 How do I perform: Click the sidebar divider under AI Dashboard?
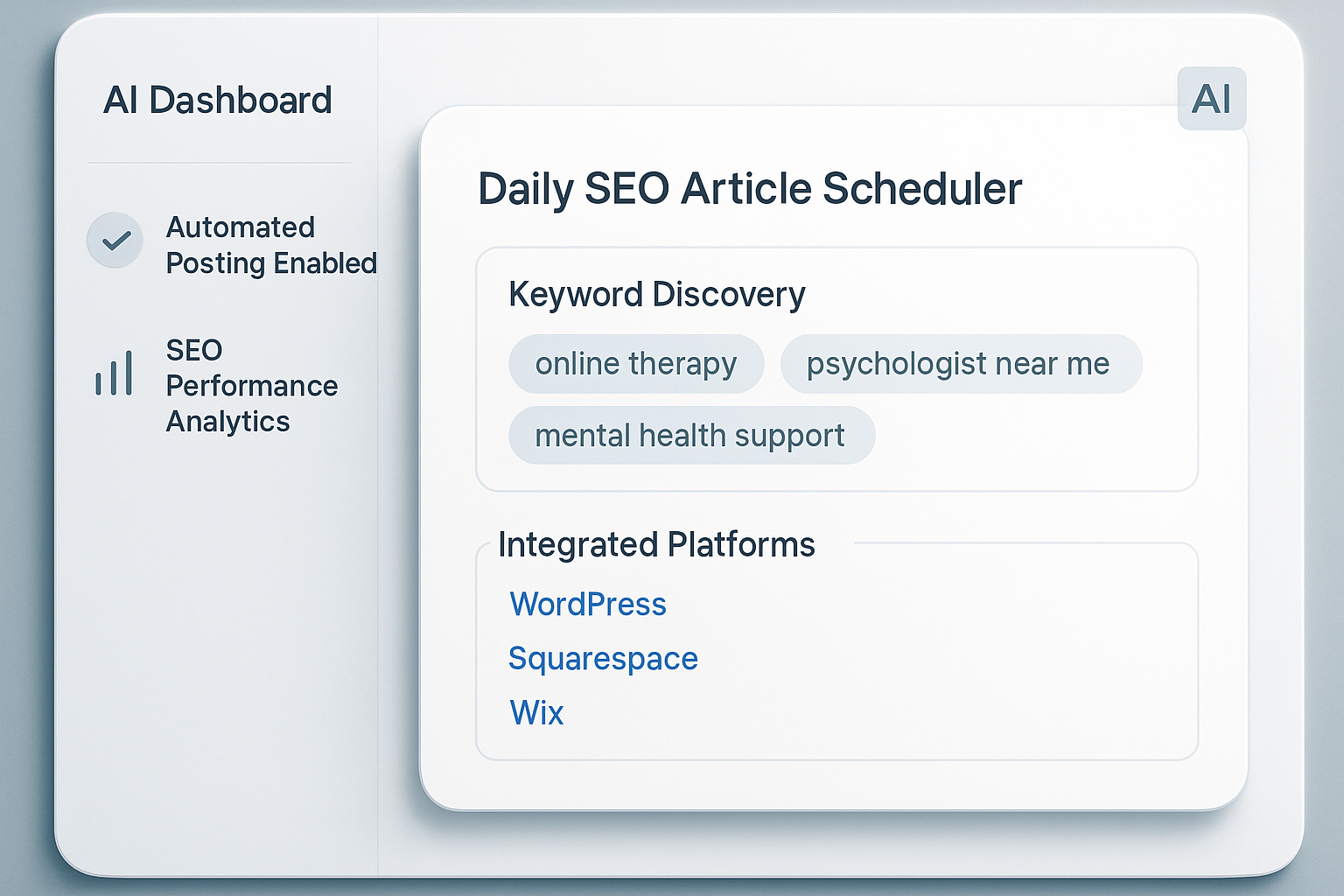click(x=219, y=163)
